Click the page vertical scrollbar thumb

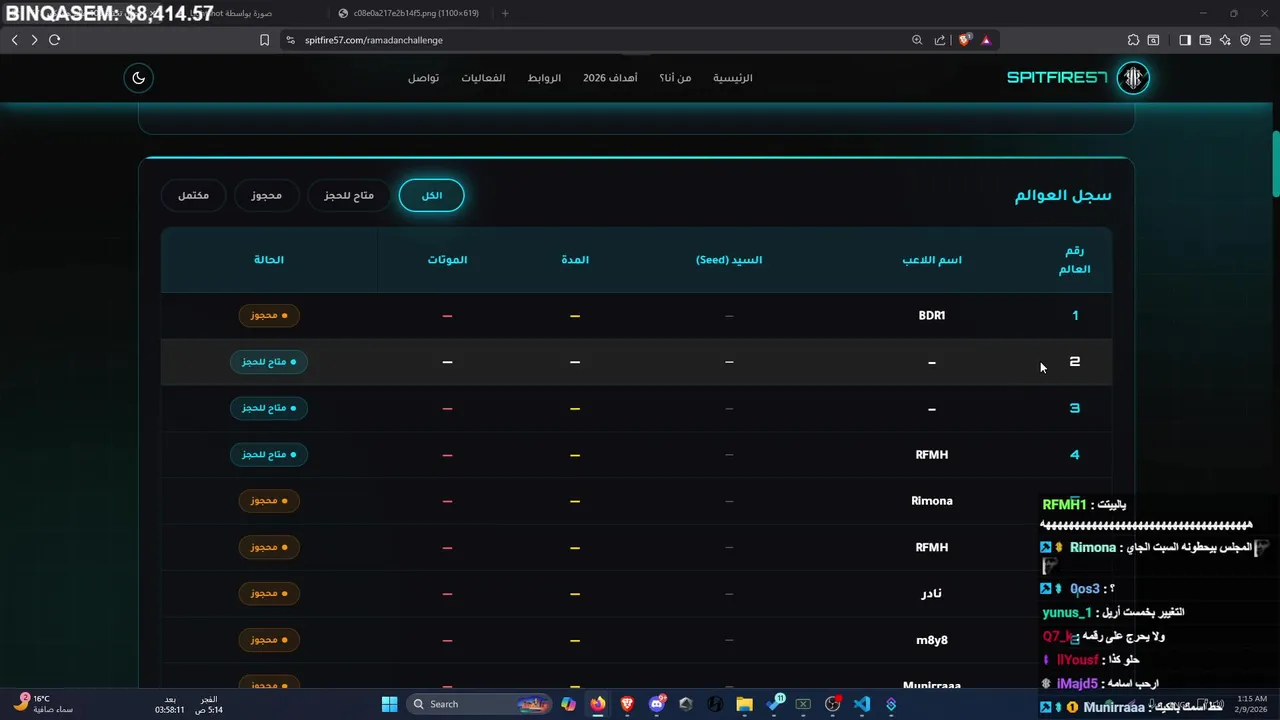point(1275,164)
